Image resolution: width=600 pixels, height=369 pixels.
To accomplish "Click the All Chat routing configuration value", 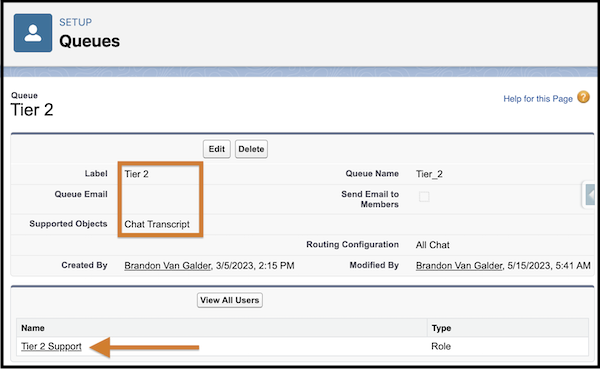I will 432,245.
